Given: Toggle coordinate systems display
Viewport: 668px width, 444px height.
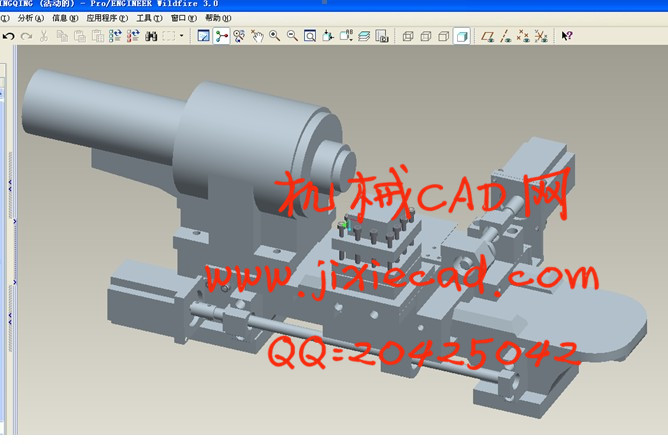Looking at the screenshot, I should tap(541, 36).
